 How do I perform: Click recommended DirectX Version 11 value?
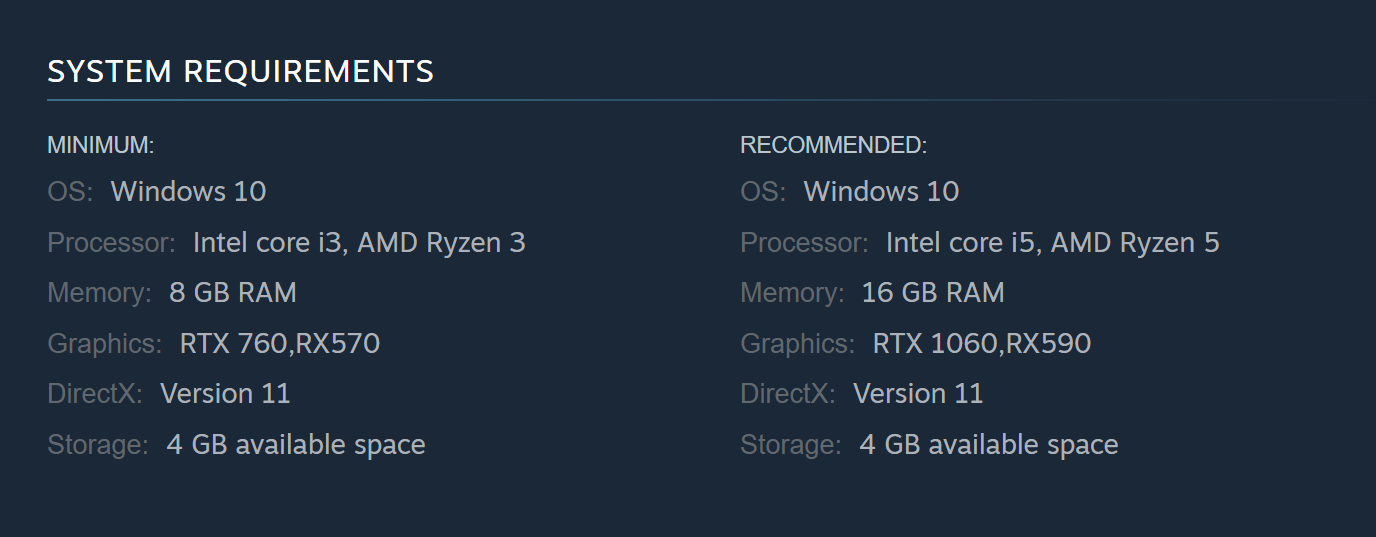918,394
